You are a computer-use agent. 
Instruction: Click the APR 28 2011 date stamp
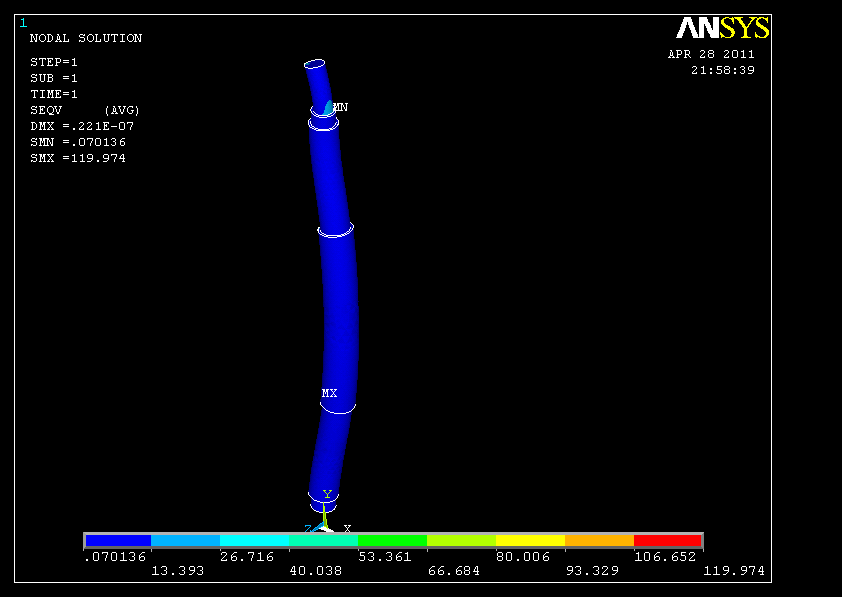[x=711, y=55]
